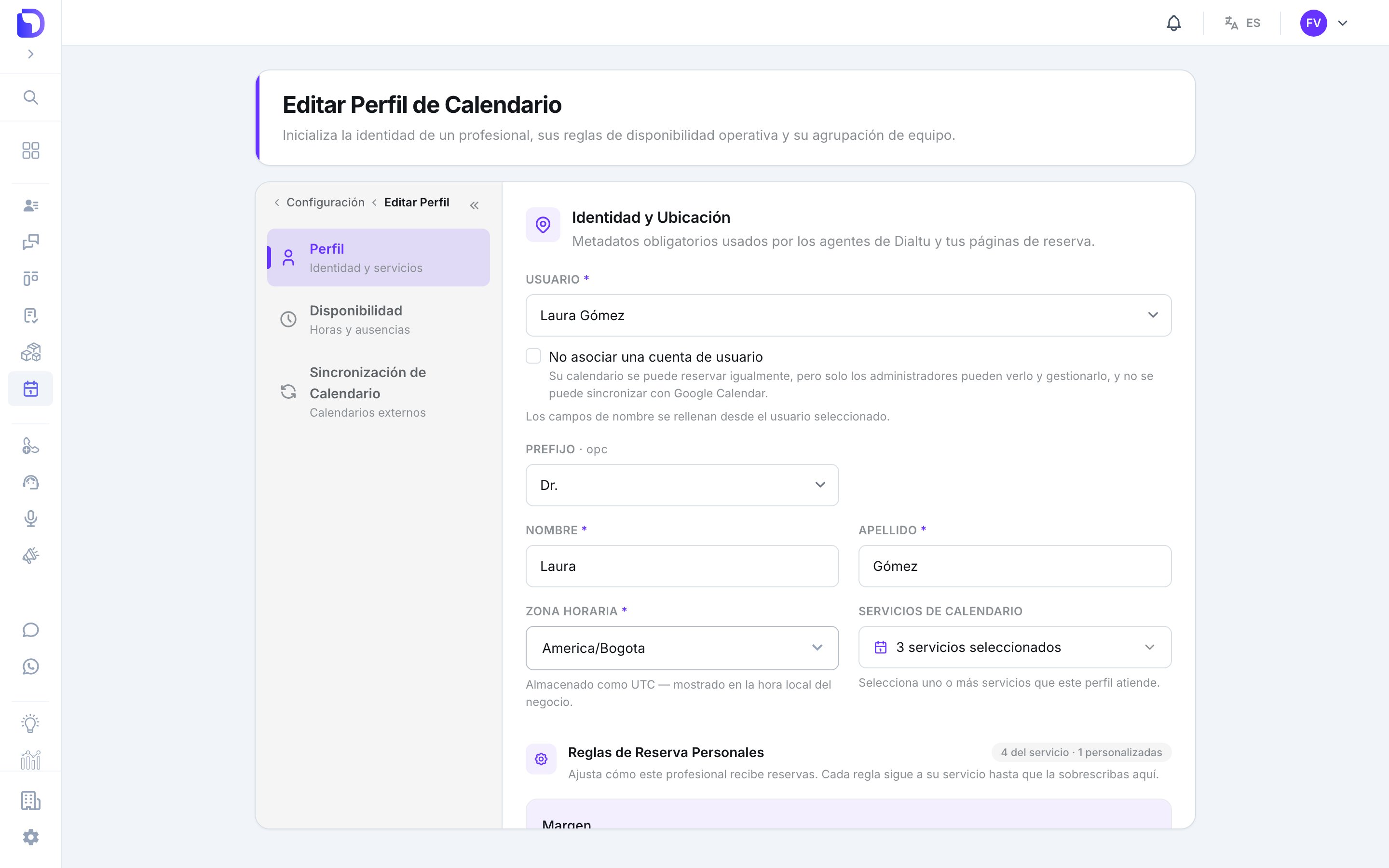Expand the left sidebar with the arrow
1389x868 pixels.
[x=31, y=54]
